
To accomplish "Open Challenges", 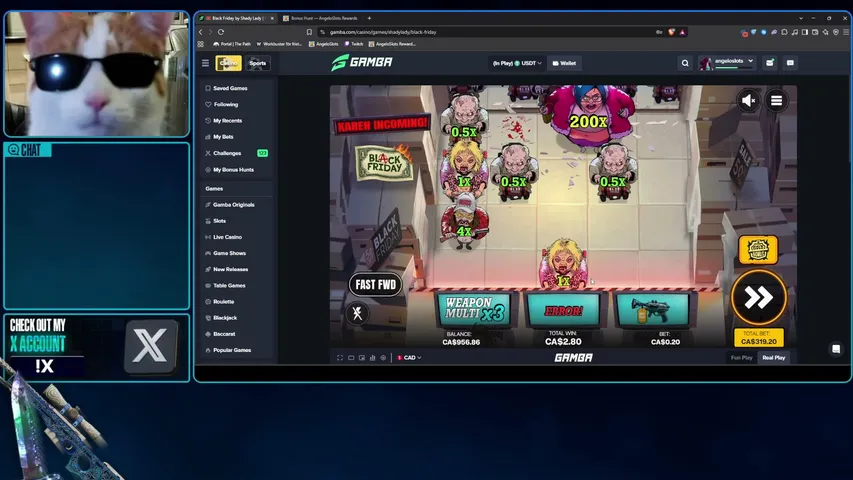I will pos(235,153).
